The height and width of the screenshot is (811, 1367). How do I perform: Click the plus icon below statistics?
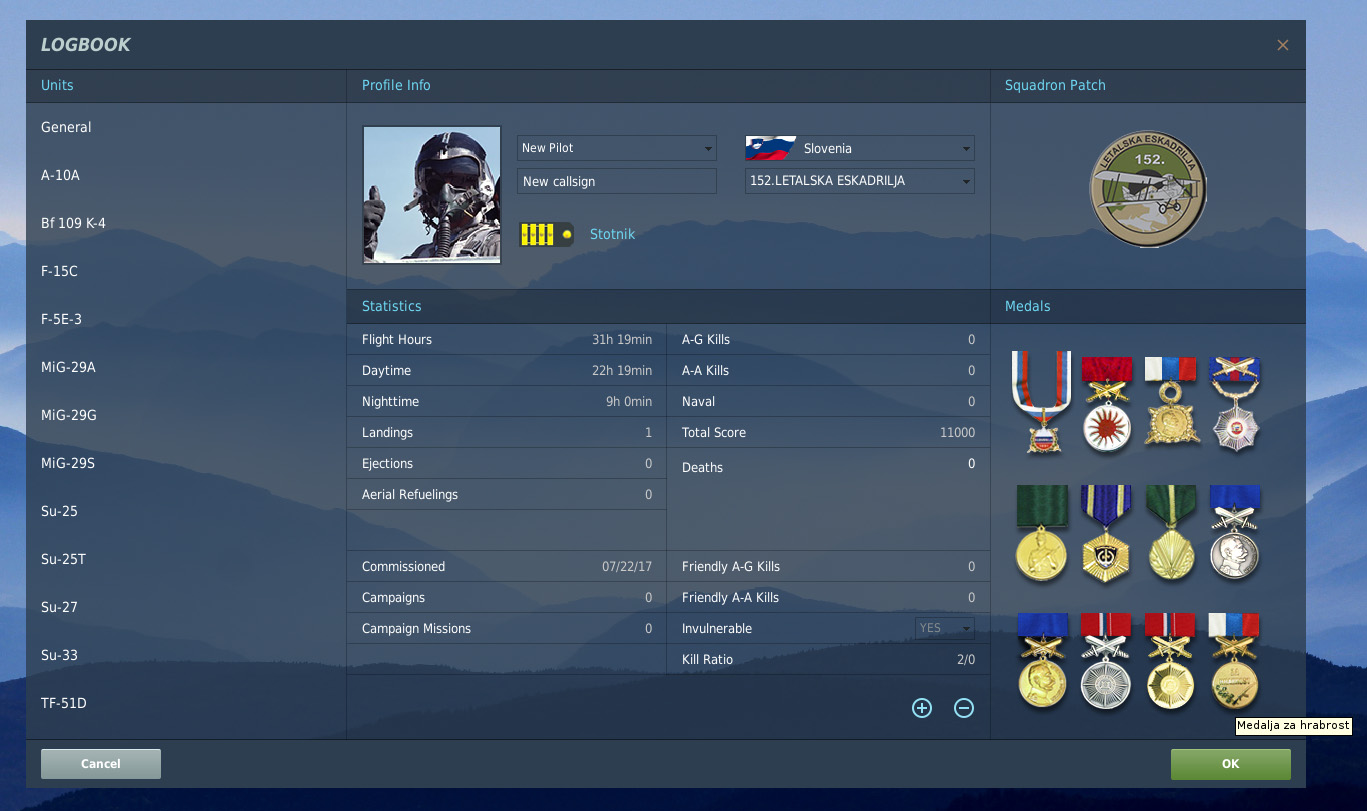pyautogui.click(x=922, y=708)
